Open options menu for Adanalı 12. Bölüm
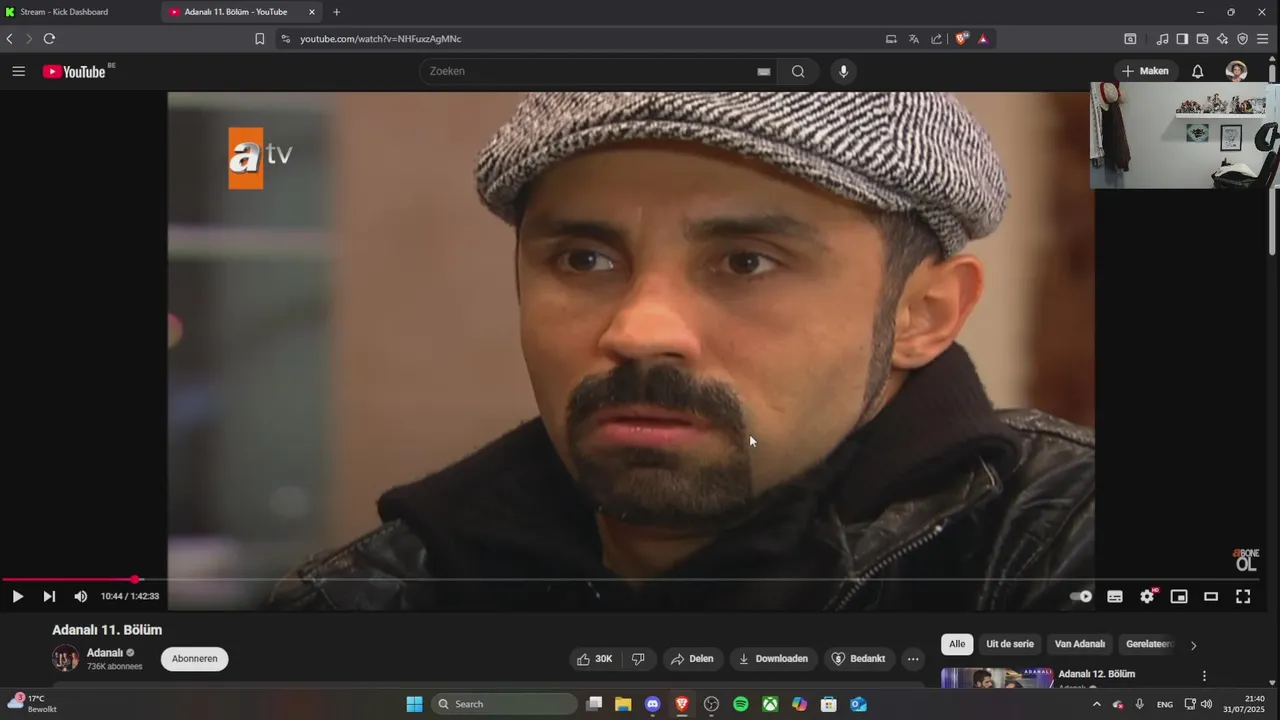This screenshot has width=1280, height=720. 1204,676
